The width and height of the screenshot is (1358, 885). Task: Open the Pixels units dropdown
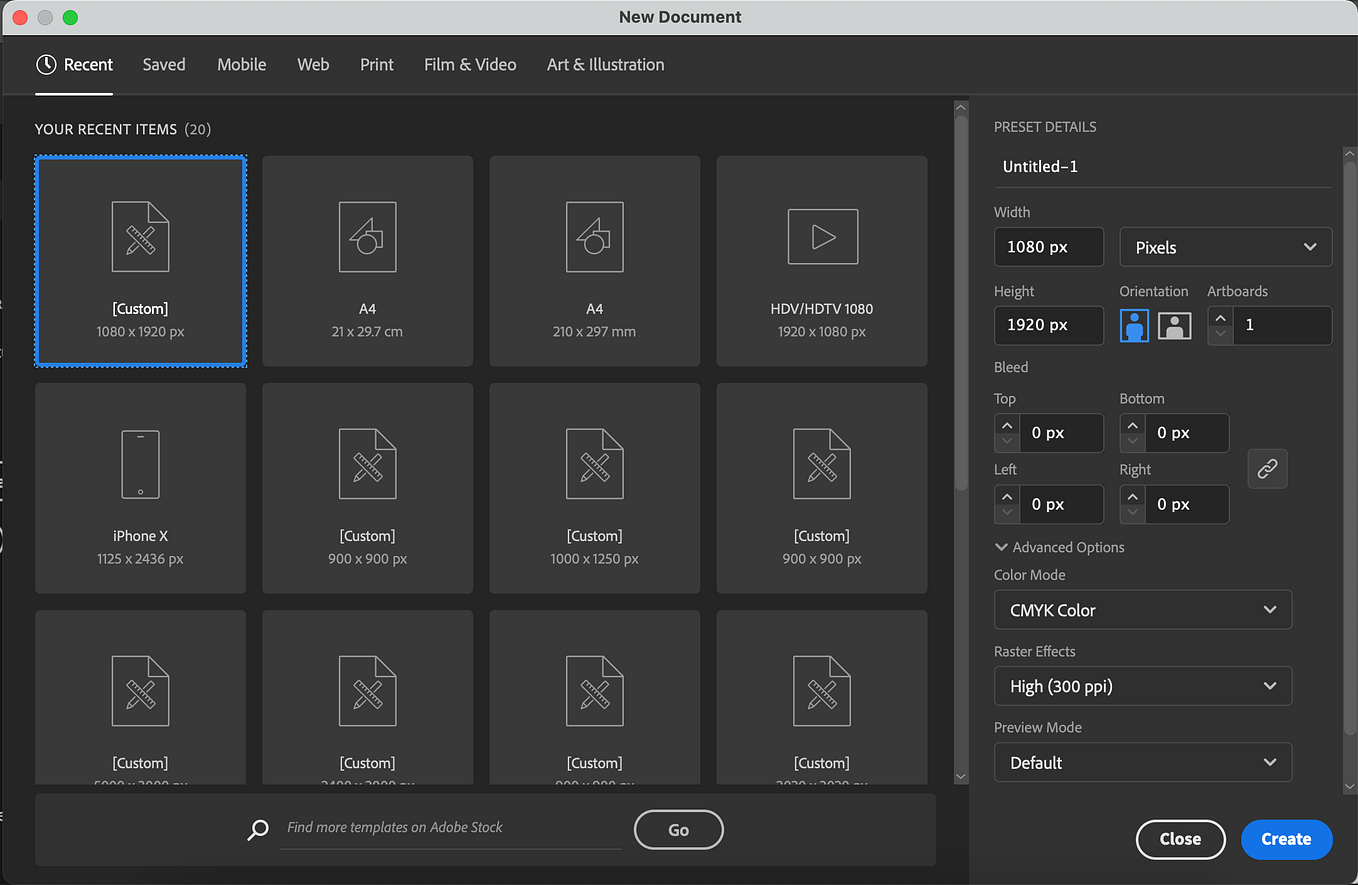click(x=1226, y=247)
